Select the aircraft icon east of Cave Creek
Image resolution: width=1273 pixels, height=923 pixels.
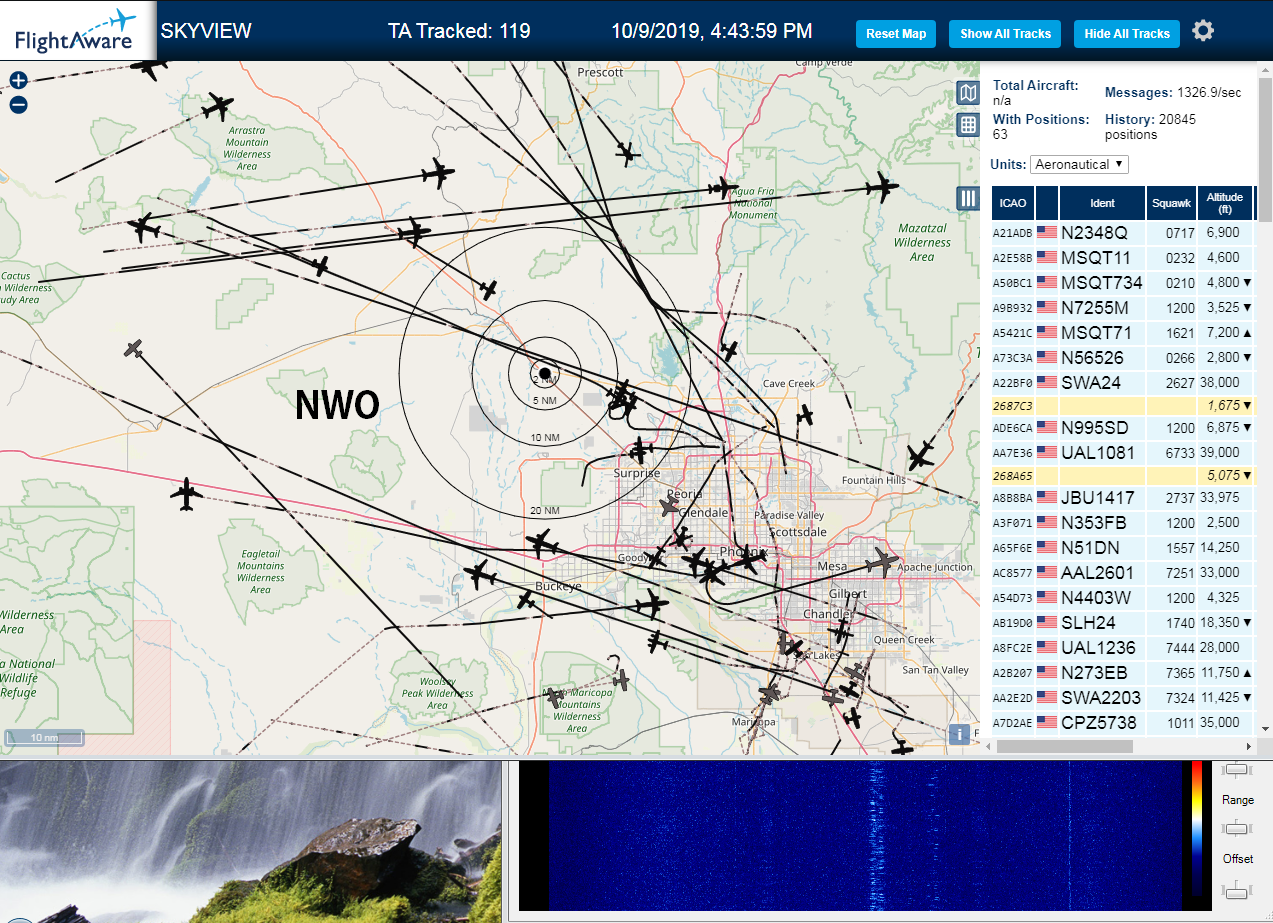(x=804, y=414)
